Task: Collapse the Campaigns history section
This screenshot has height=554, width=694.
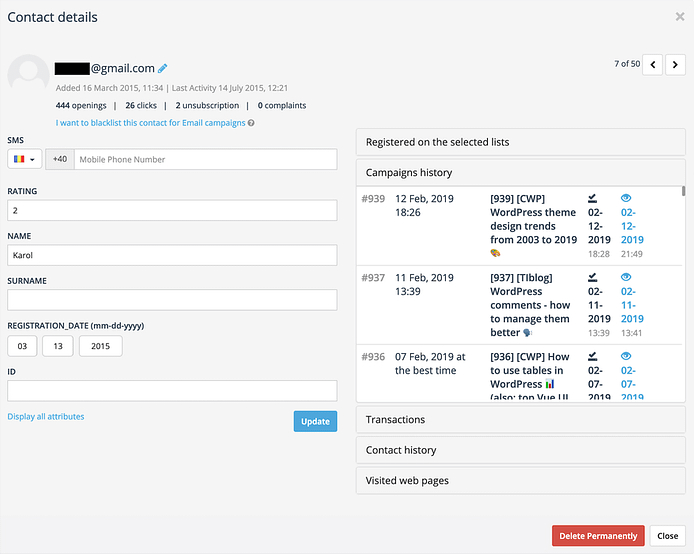Action: pos(520,173)
